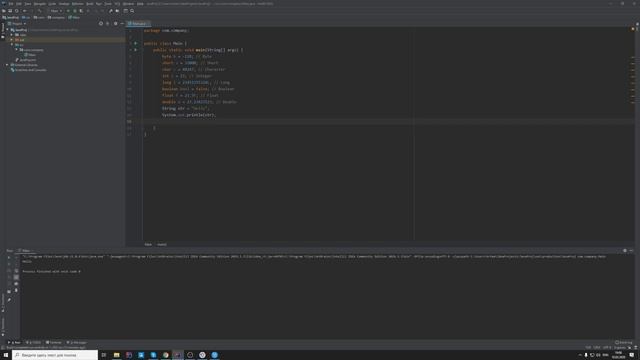Select Scratches and Consoles
Image resolution: width=640 pixels, height=360 pixels.
tap(29, 70)
